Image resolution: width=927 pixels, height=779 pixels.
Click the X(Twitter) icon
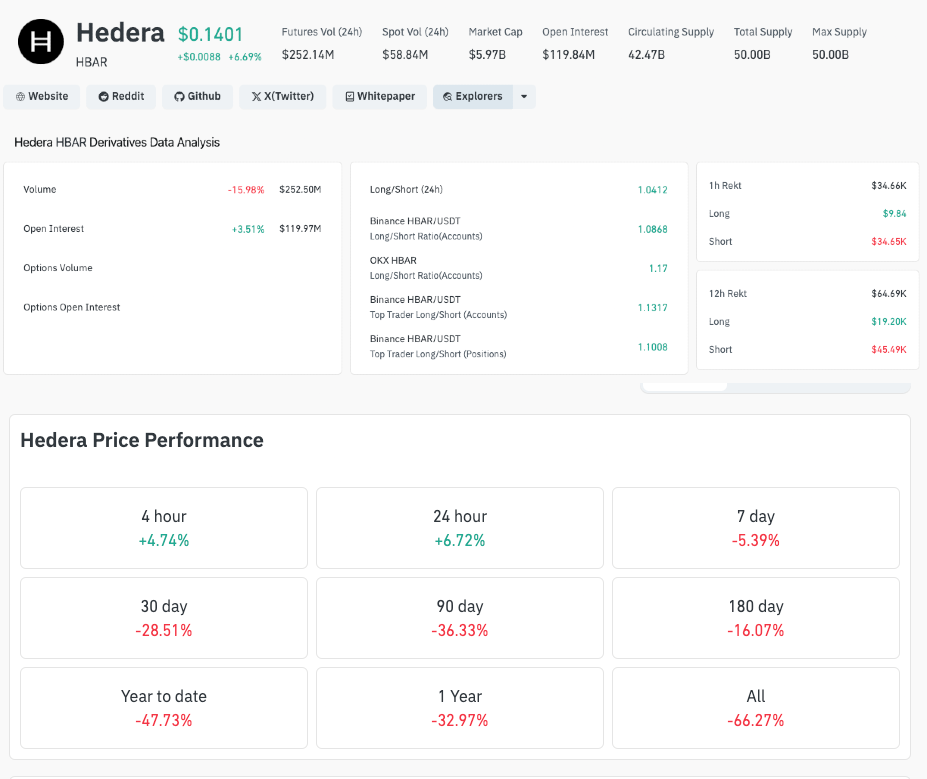pos(254,96)
